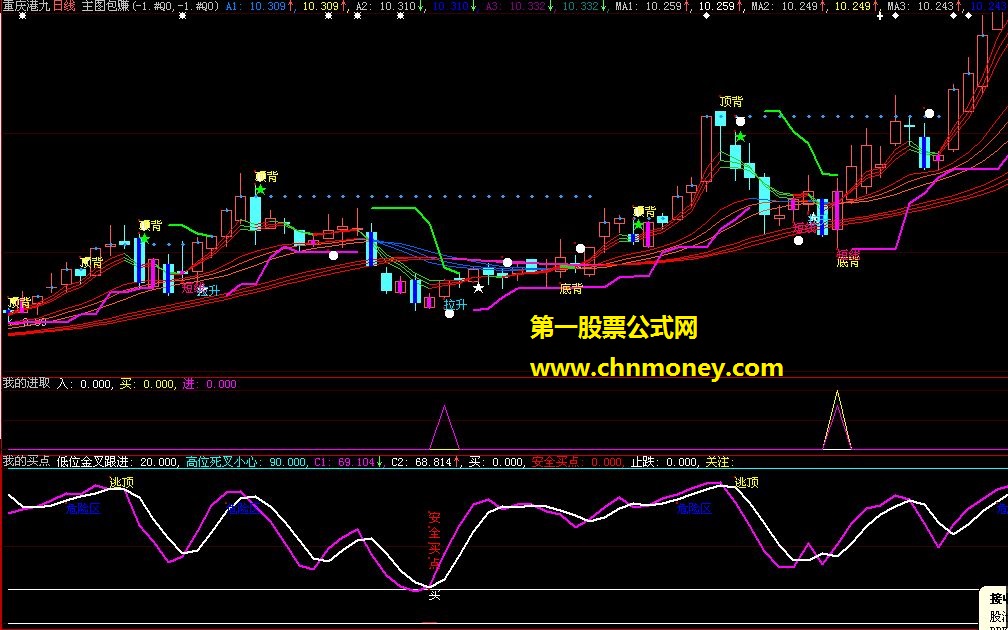Screen dimensions: 1008x630
Task: Click the stock name 重庆港九
Action: (26, 6)
